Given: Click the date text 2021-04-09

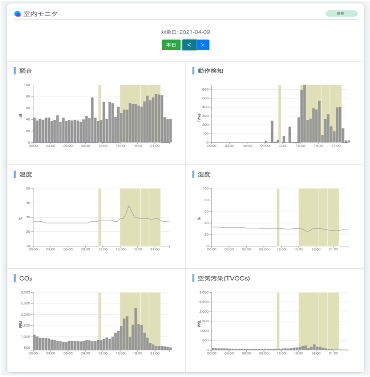Looking at the screenshot, I should coord(195,32).
